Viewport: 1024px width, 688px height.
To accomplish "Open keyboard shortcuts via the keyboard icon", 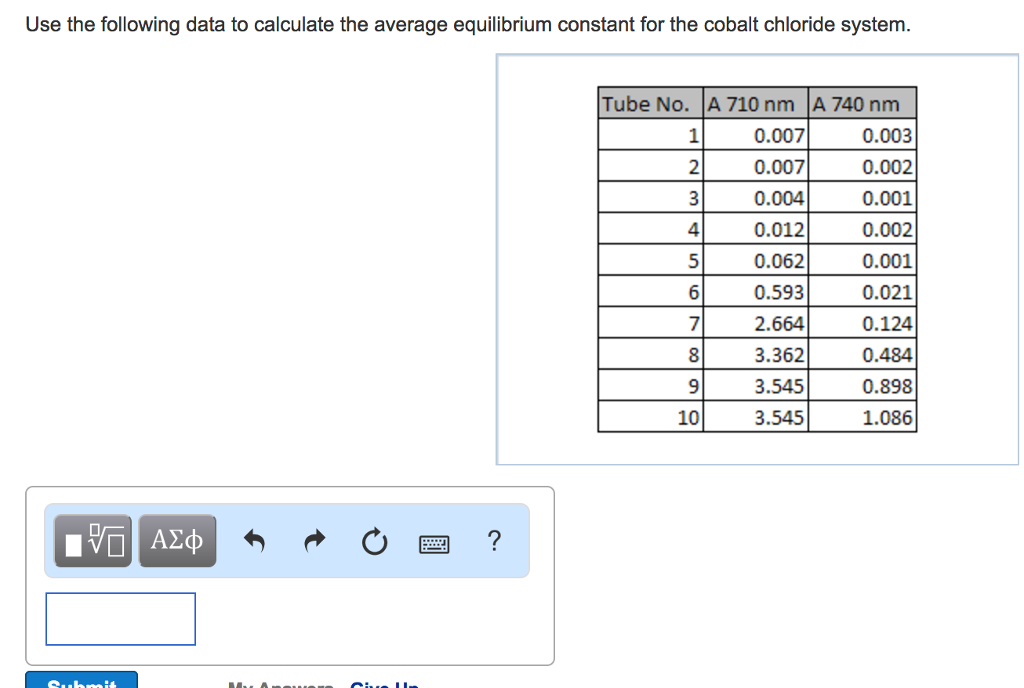I will click(x=434, y=541).
